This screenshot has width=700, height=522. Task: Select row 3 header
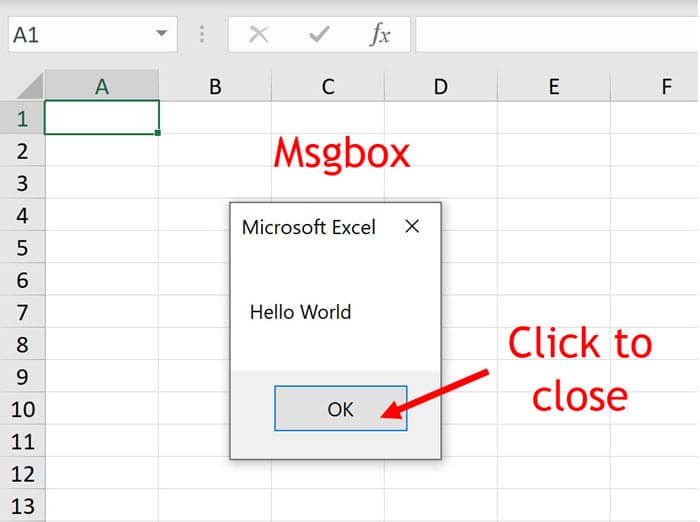[22, 183]
